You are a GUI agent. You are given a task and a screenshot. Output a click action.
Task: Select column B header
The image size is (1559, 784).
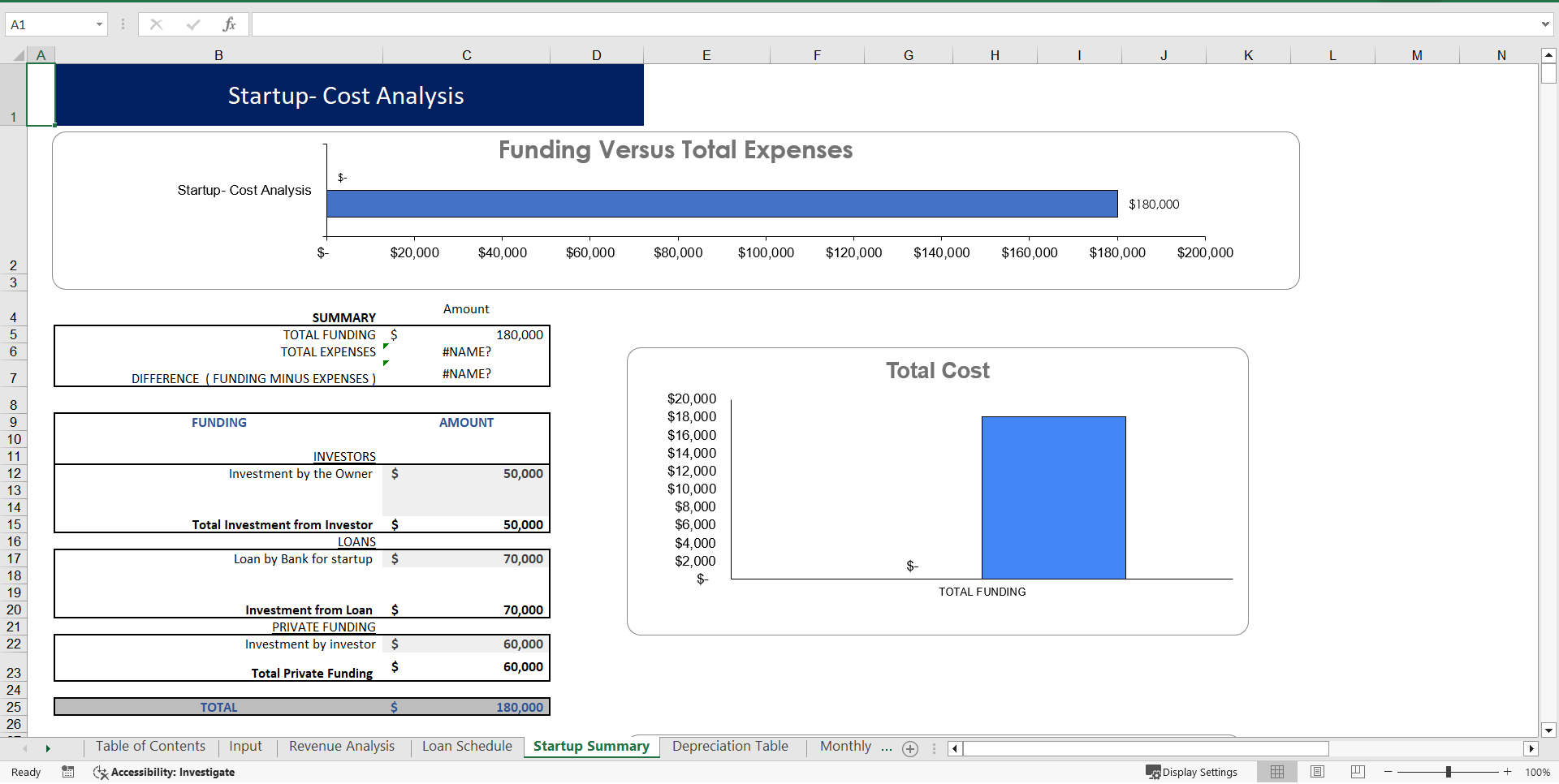(218, 55)
